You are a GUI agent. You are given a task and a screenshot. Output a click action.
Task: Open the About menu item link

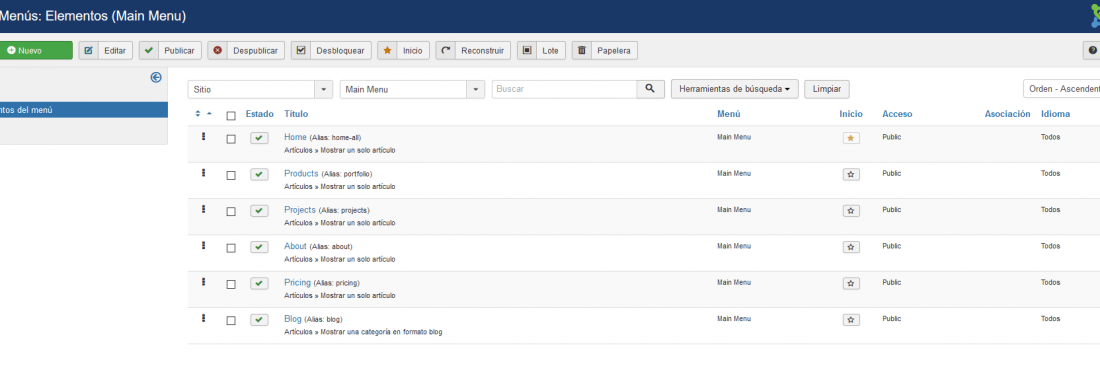[295, 246]
